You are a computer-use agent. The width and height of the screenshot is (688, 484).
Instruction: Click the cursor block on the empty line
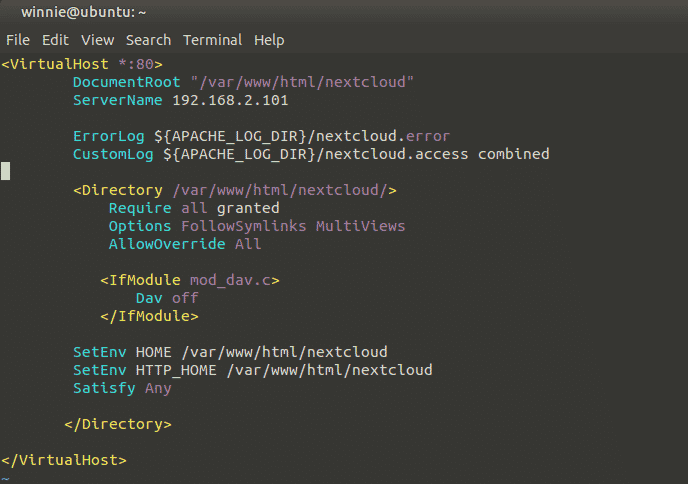pos(6,171)
